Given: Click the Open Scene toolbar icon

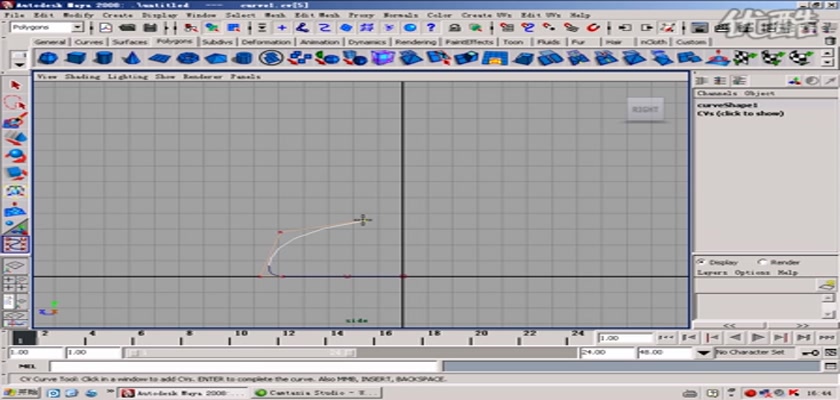Looking at the screenshot, I should pos(127,27).
